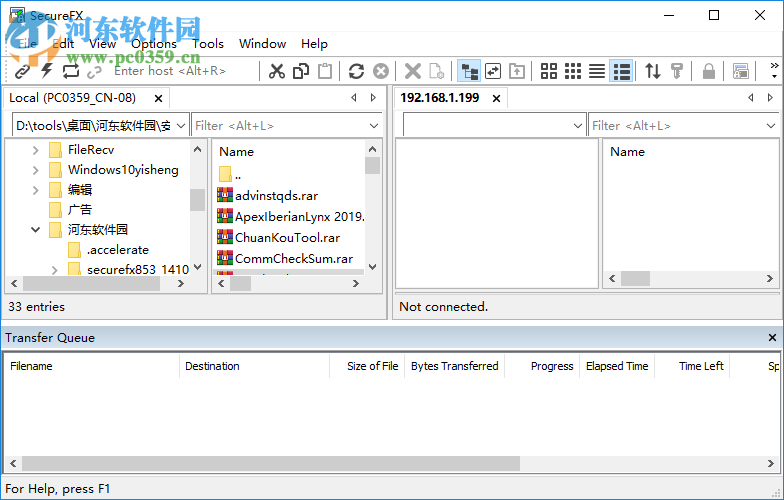Switch to details view icon

tap(622, 71)
